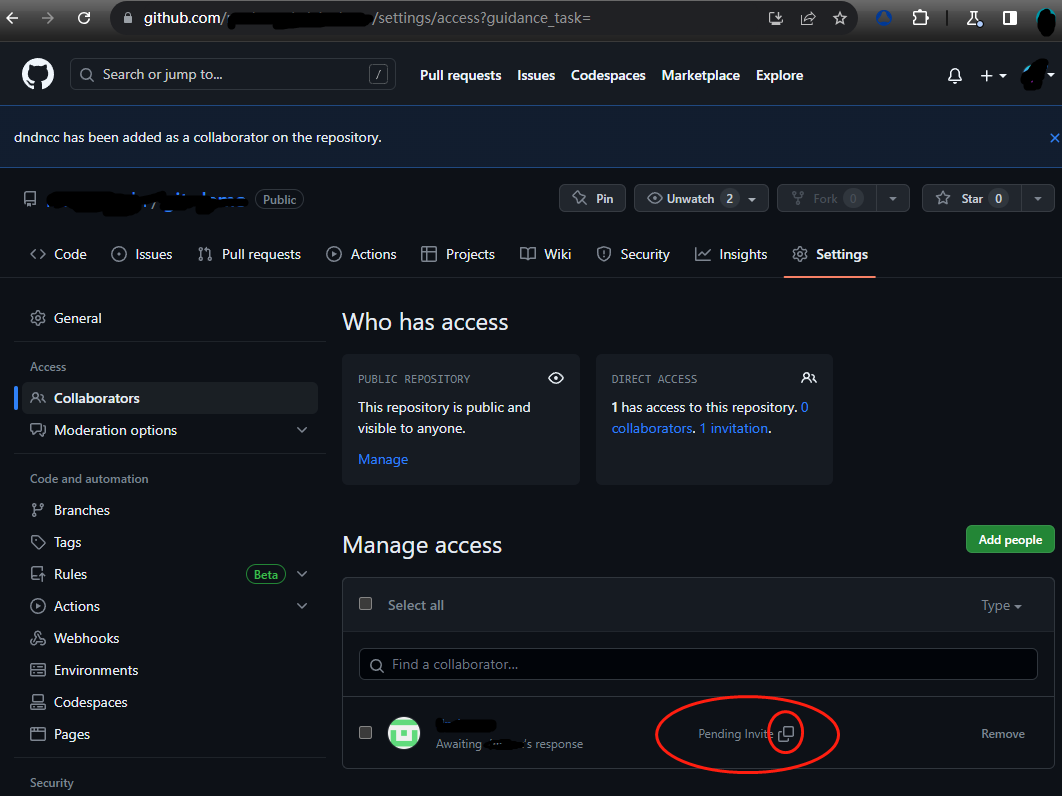Tick the pending collaborator row checkbox
This screenshot has height=796, width=1062.
tap(366, 732)
